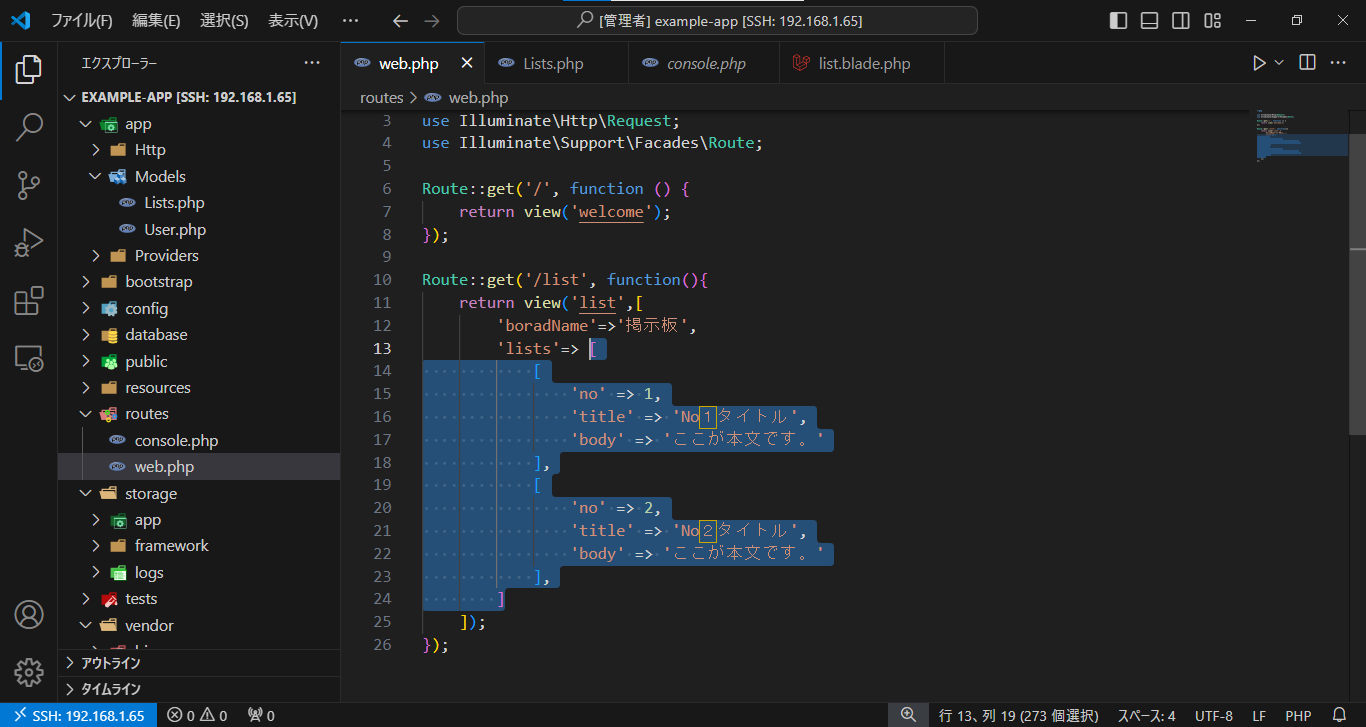The height and width of the screenshot is (727, 1366).
Task: Open the errors and warnings status item
Action: click(197, 716)
